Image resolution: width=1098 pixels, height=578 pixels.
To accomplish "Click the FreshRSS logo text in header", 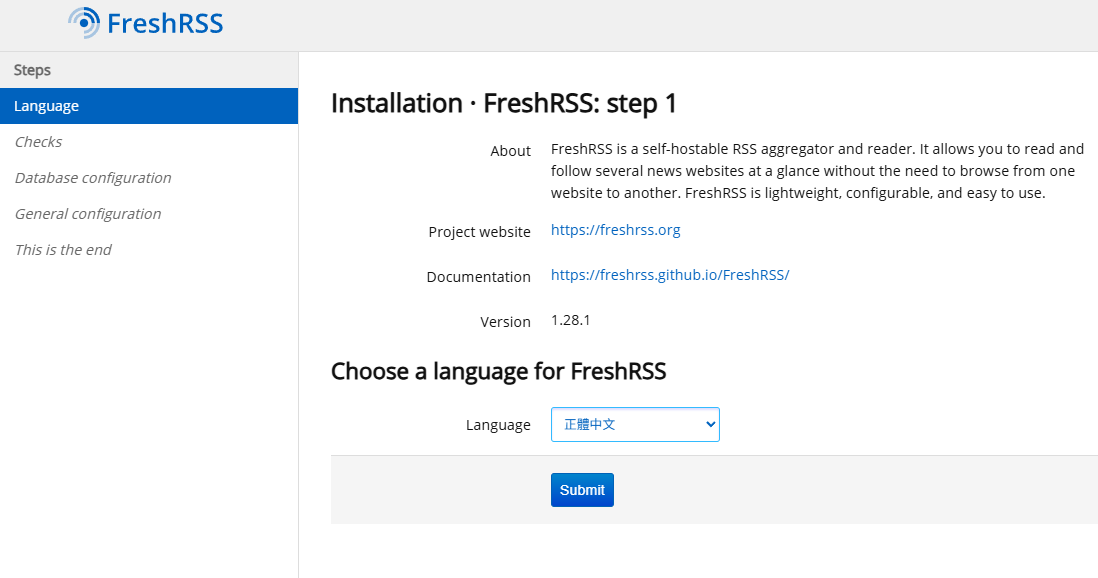I will [164, 23].
